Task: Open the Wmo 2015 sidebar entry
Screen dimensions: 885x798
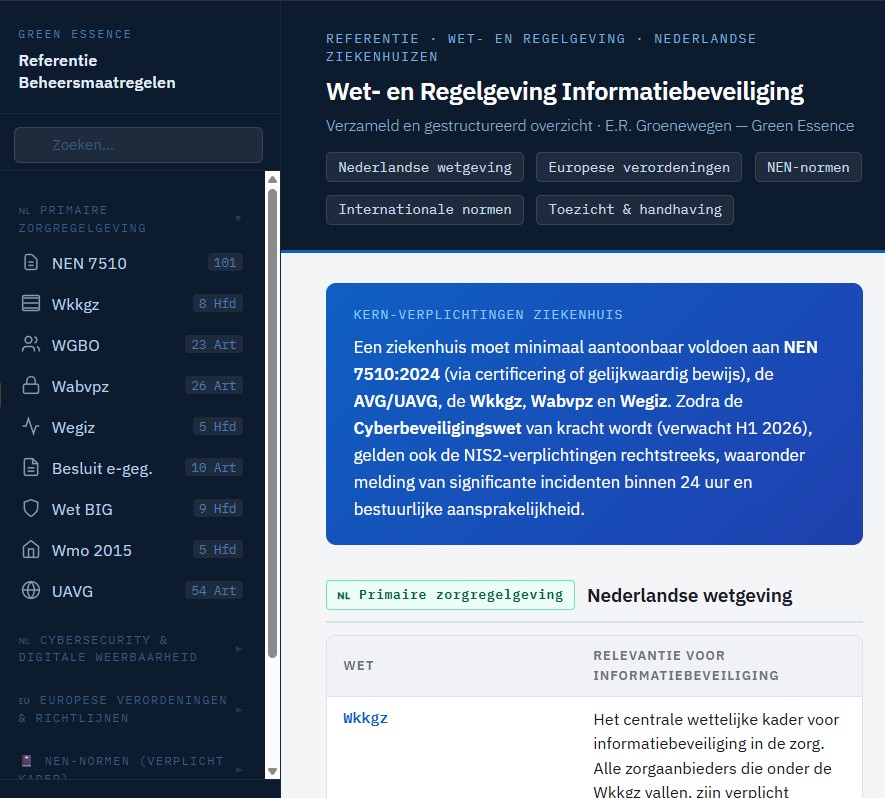Action: pyautogui.click(x=132, y=550)
